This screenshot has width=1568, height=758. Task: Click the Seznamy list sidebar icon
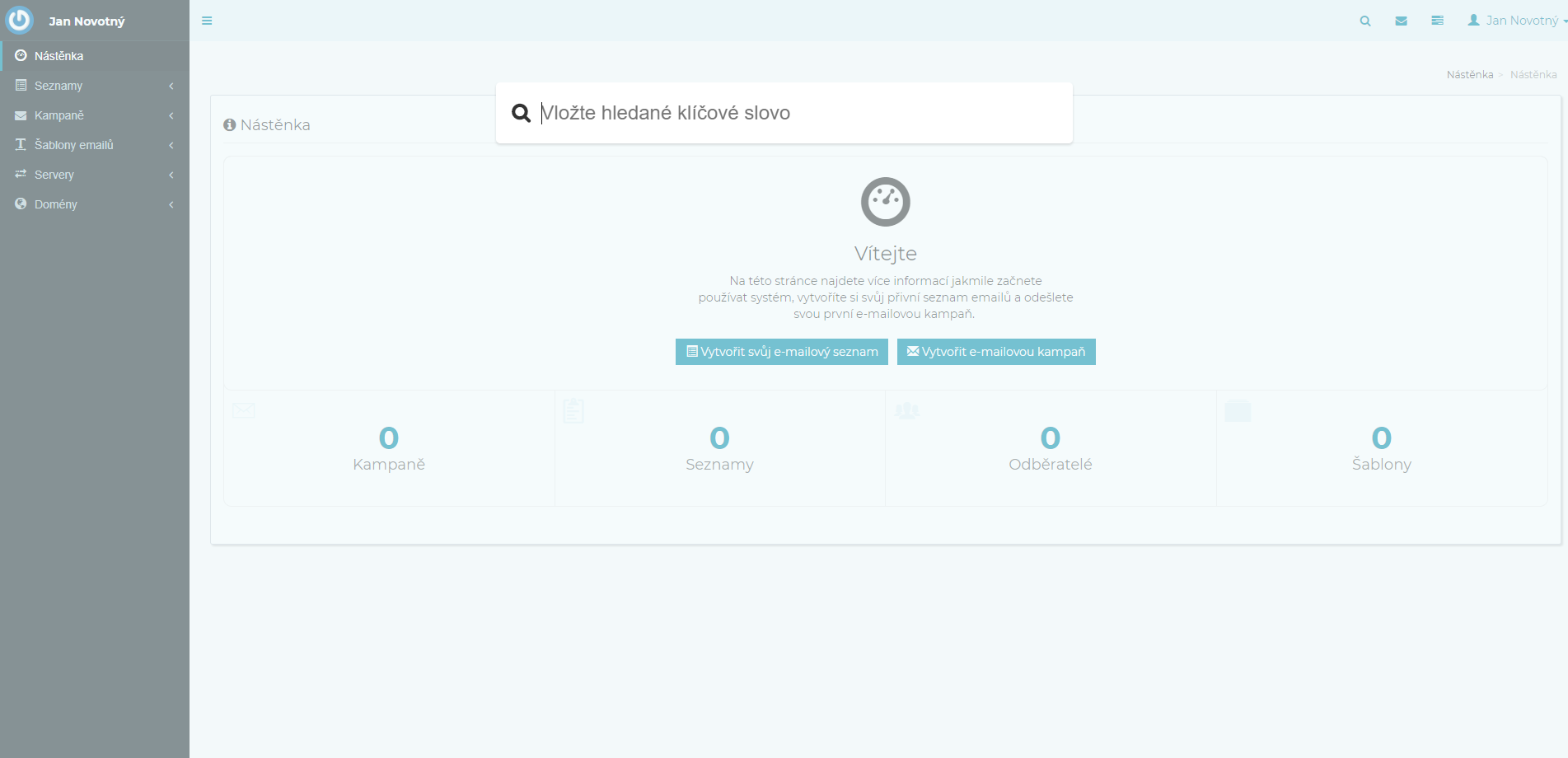(x=21, y=85)
